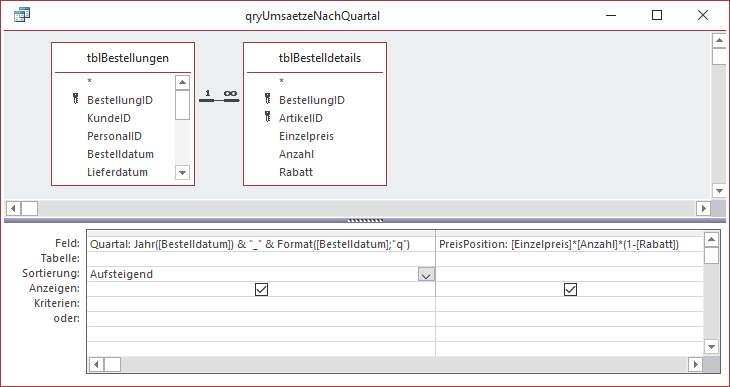Viewport: 730px width, 387px height.
Task: Select the KundeID field in tblBestellungen
Action: pos(109,118)
